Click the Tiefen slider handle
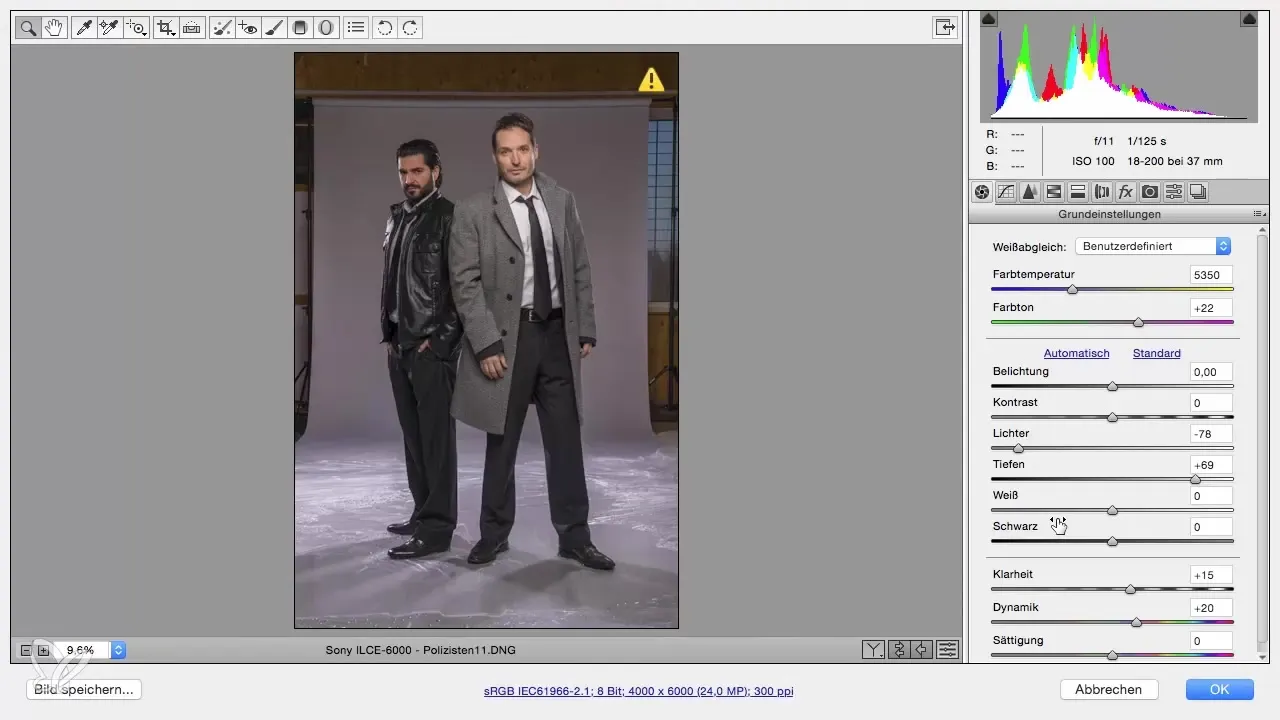1280x720 pixels. click(1195, 479)
